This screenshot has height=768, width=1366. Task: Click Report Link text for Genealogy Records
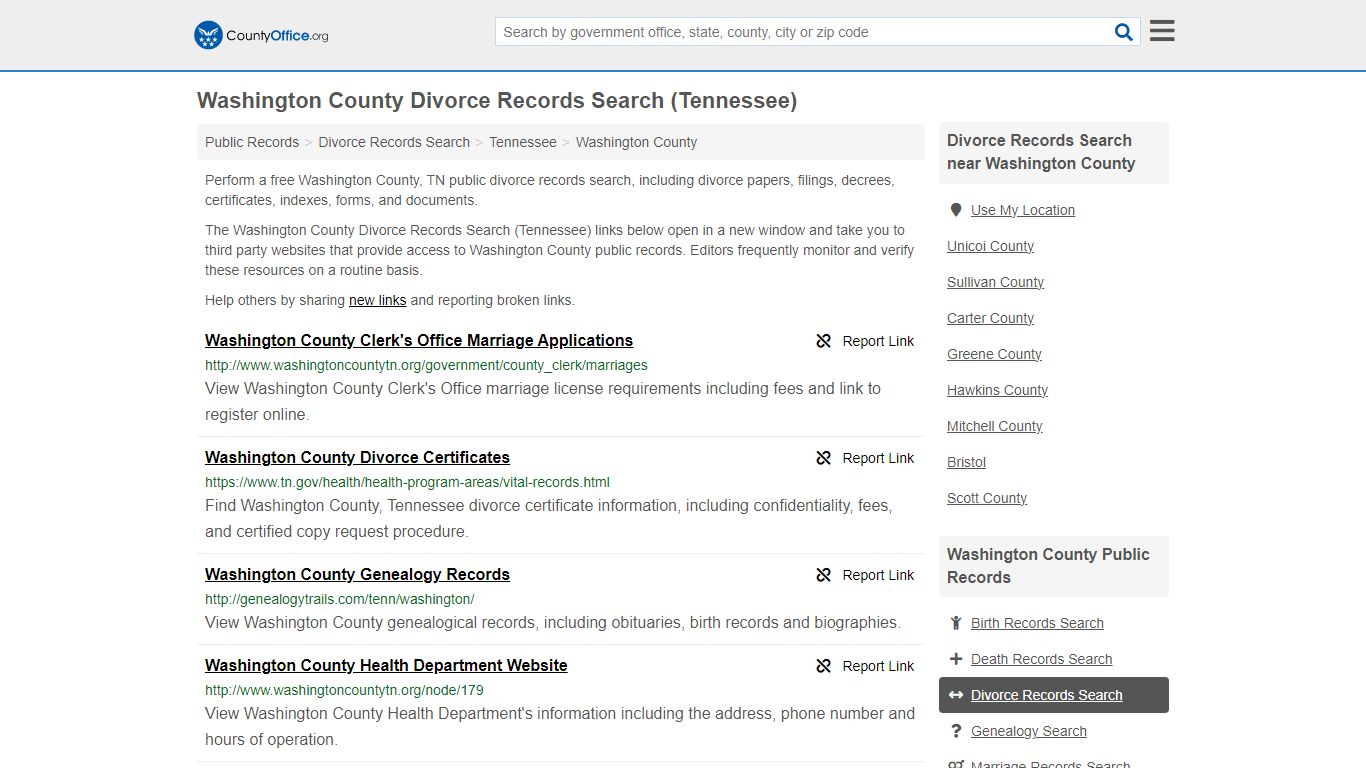coord(878,575)
